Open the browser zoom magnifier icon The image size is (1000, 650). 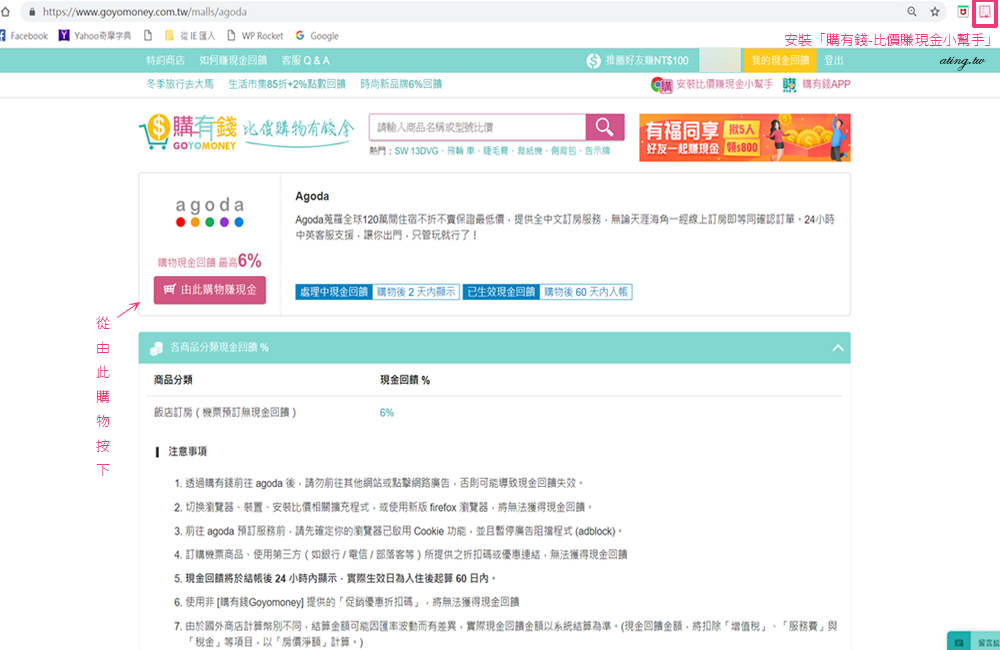click(912, 12)
